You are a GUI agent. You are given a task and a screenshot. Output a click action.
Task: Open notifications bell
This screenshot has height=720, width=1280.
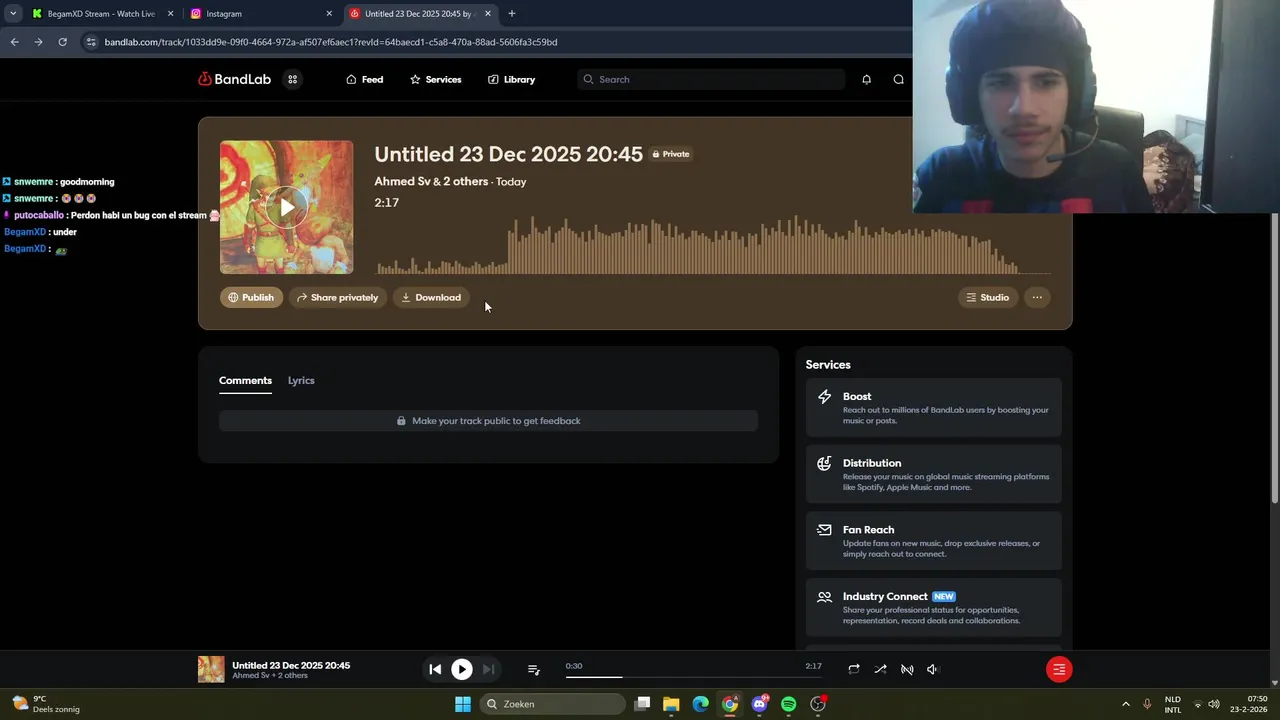tap(866, 79)
